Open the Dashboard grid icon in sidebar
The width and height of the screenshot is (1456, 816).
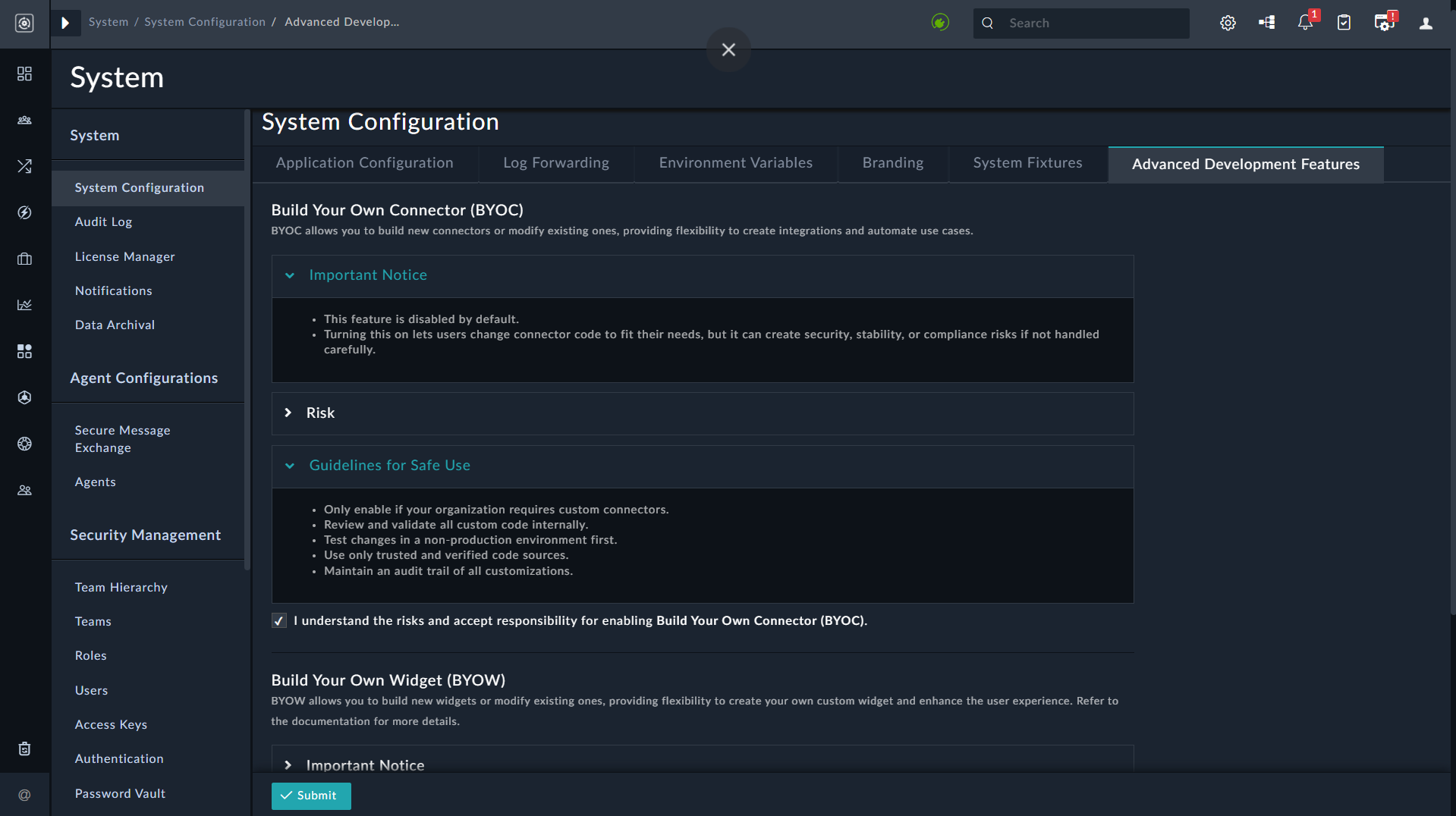click(x=24, y=74)
